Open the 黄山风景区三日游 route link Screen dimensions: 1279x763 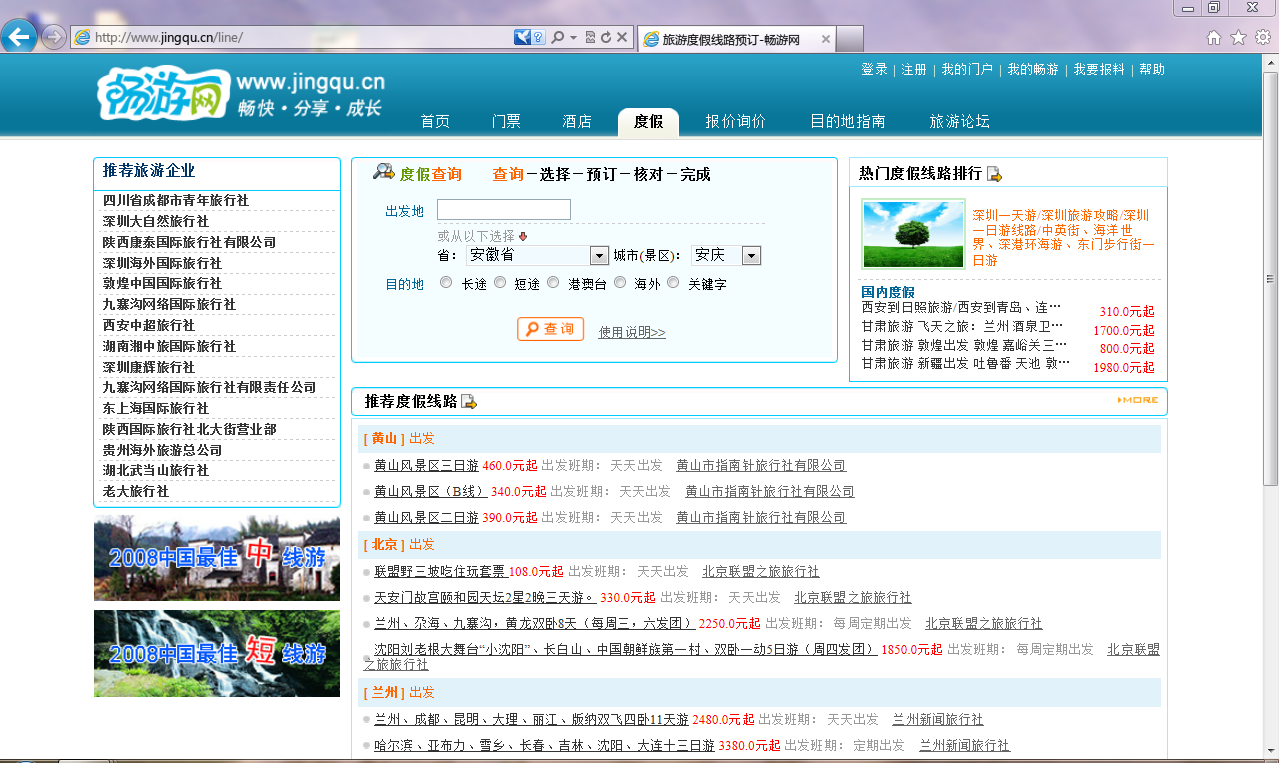pos(426,465)
